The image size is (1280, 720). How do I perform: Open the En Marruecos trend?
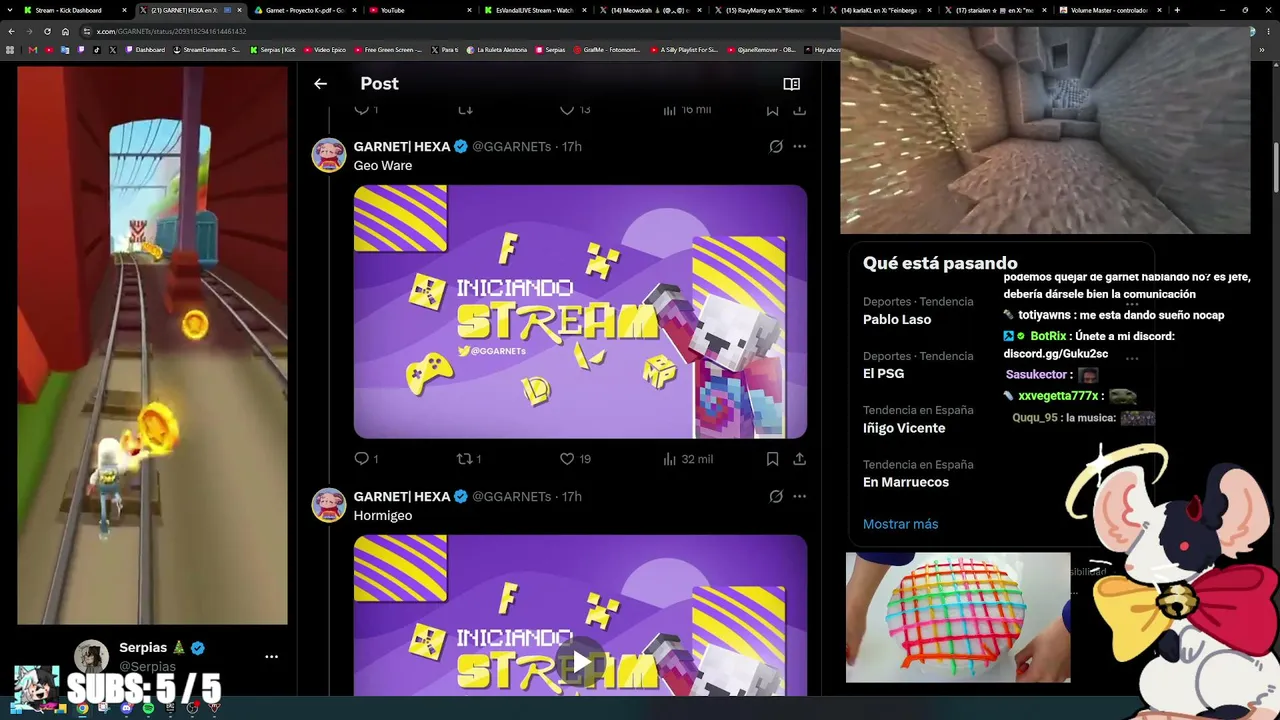click(x=906, y=482)
